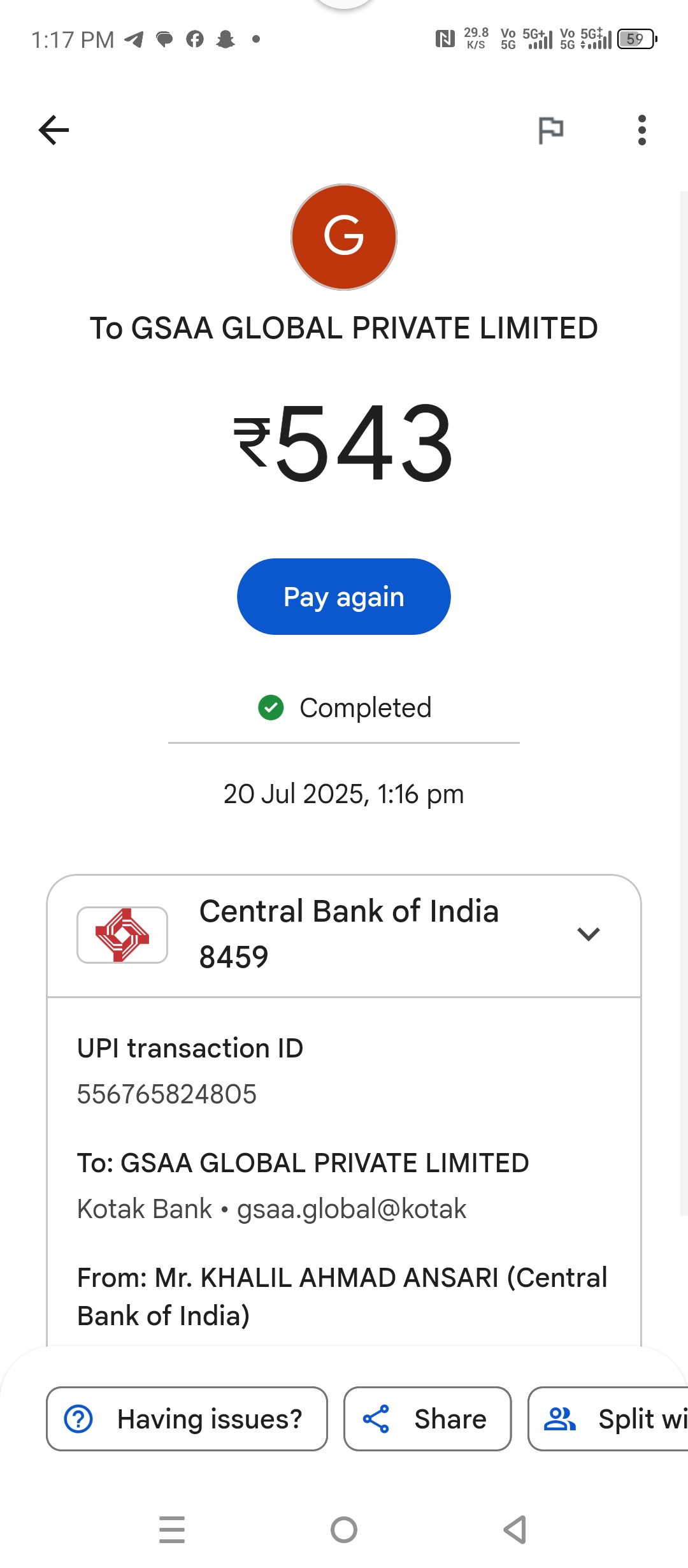Tap the green Completed checkmark icon
The image size is (688, 1568).
tap(271, 708)
